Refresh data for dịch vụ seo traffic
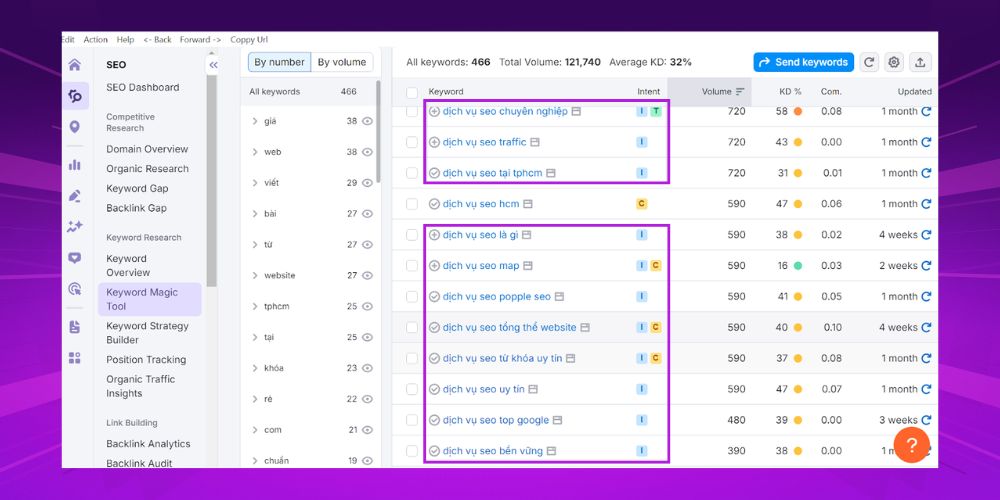The height and width of the screenshot is (500, 1000). (926, 142)
